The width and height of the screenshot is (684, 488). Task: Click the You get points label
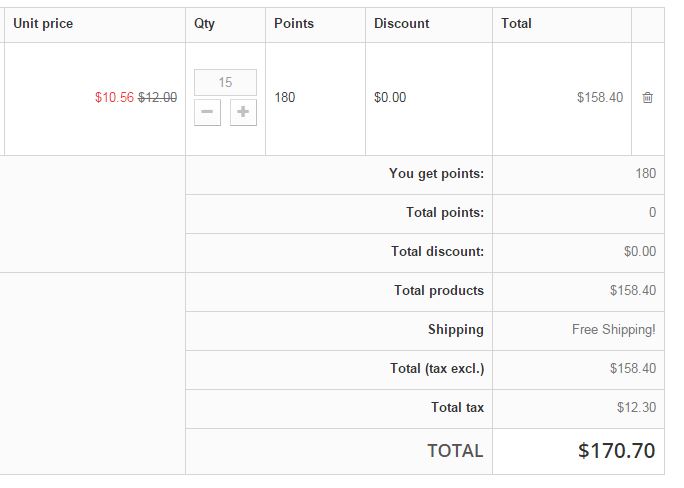point(436,174)
